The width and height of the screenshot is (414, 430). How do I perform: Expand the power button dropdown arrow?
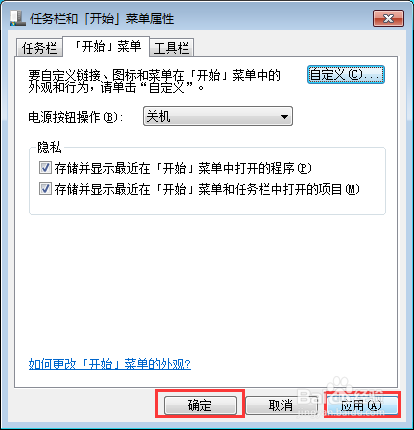tap(284, 117)
